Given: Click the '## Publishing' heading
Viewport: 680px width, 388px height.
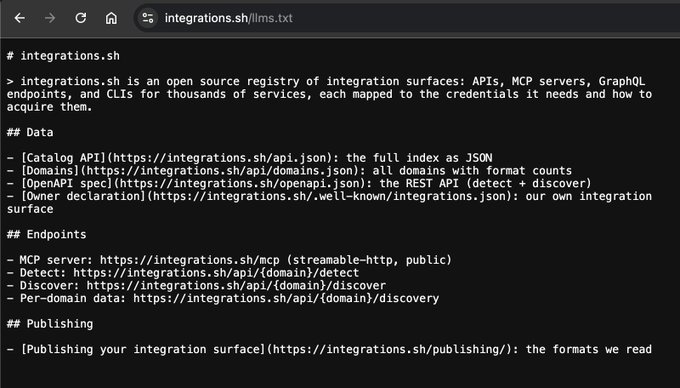Looking at the screenshot, I should pos(50,324).
